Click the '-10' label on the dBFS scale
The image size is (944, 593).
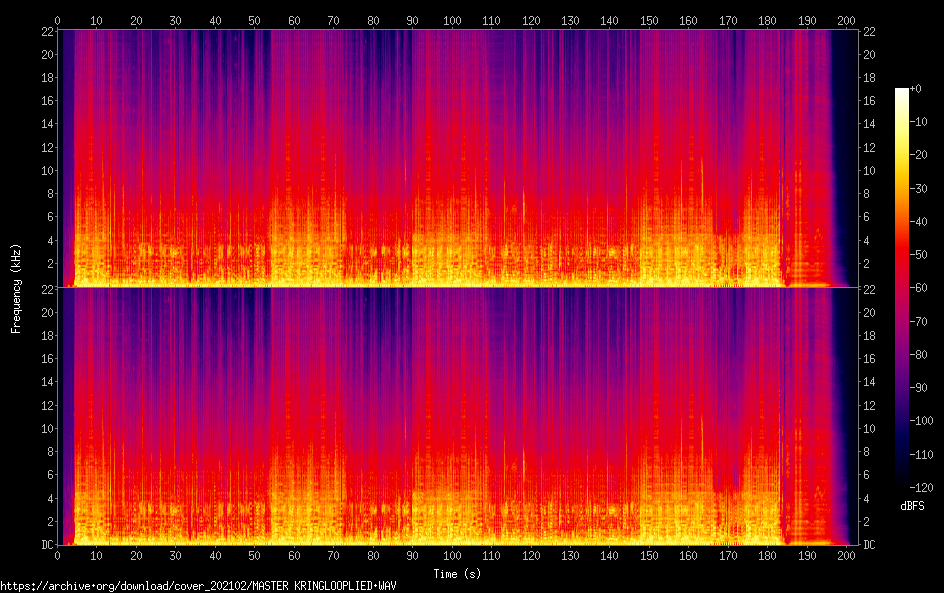[x=918, y=122]
